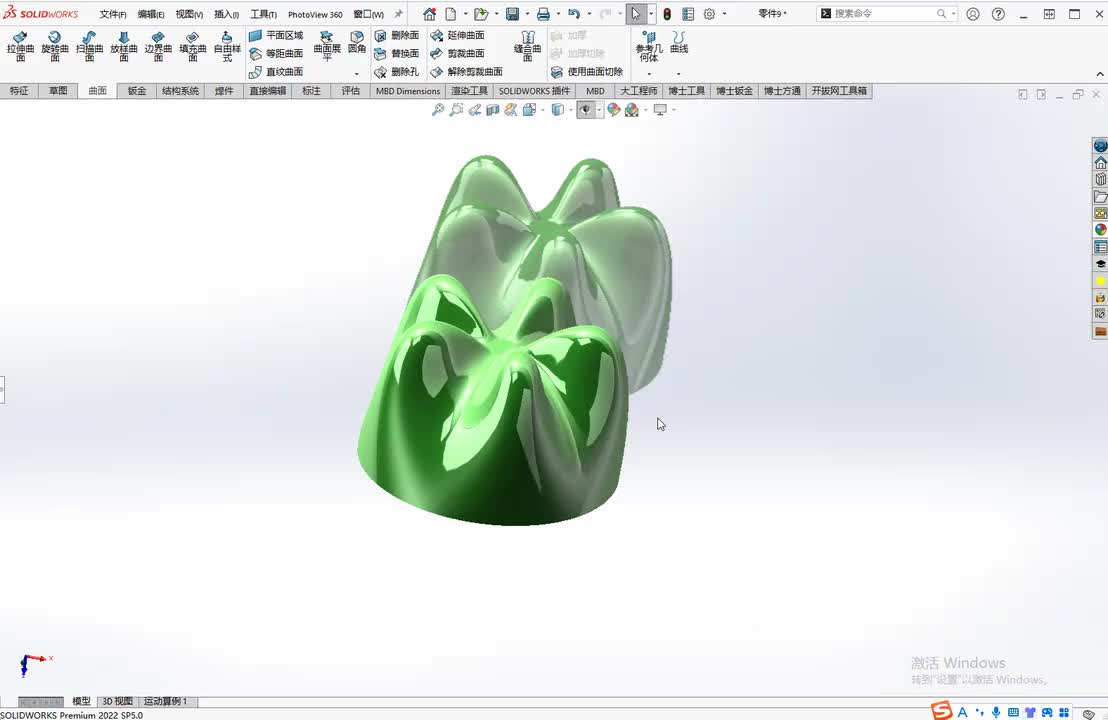
Task: Select the 曲面展平 surface flatten tool
Action: click(x=326, y=45)
